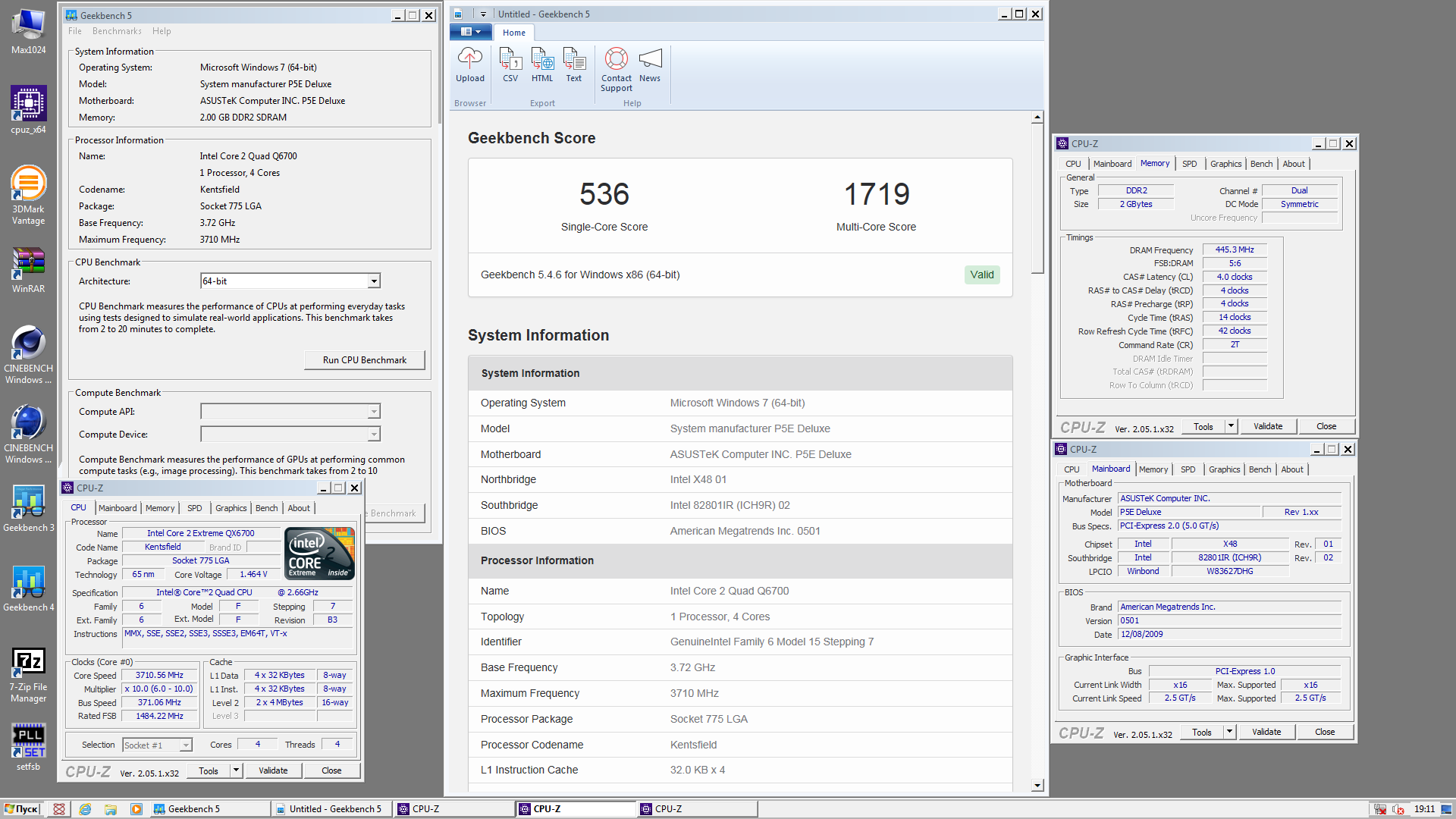
Task: Click the Core Speed 3710.56 MHz field
Action: point(159,675)
